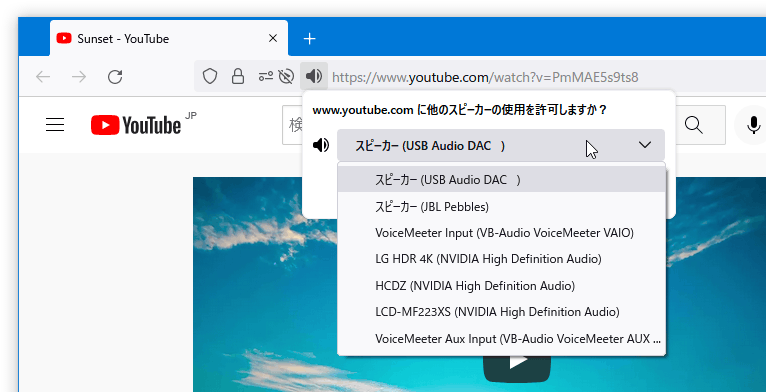Click the browser back arrow
The width and height of the screenshot is (766, 392).
[43, 77]
